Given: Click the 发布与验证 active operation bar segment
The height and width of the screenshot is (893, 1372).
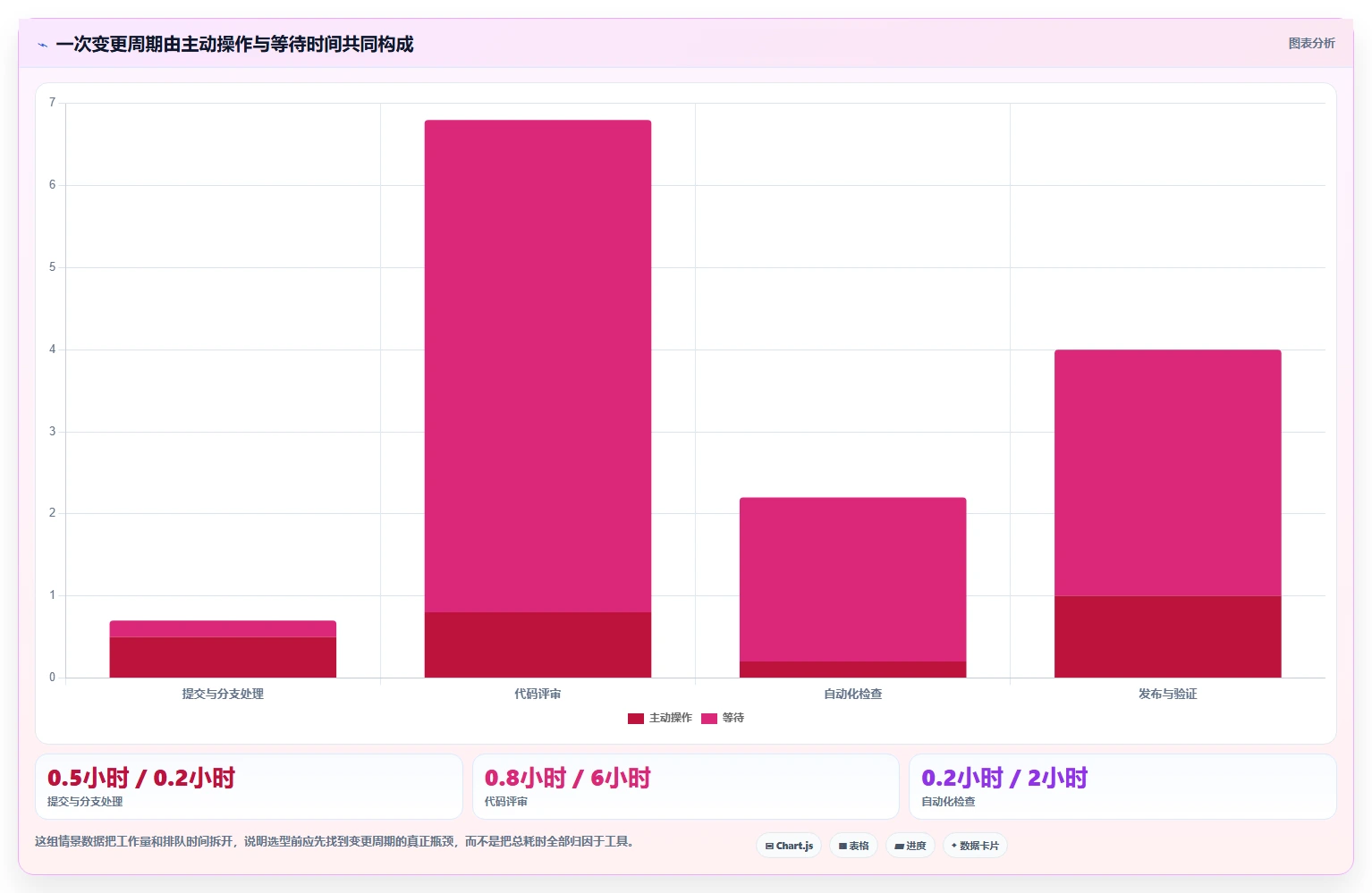Looking at the screenshot, I should pyautogui.click(x=1167, y=636).
